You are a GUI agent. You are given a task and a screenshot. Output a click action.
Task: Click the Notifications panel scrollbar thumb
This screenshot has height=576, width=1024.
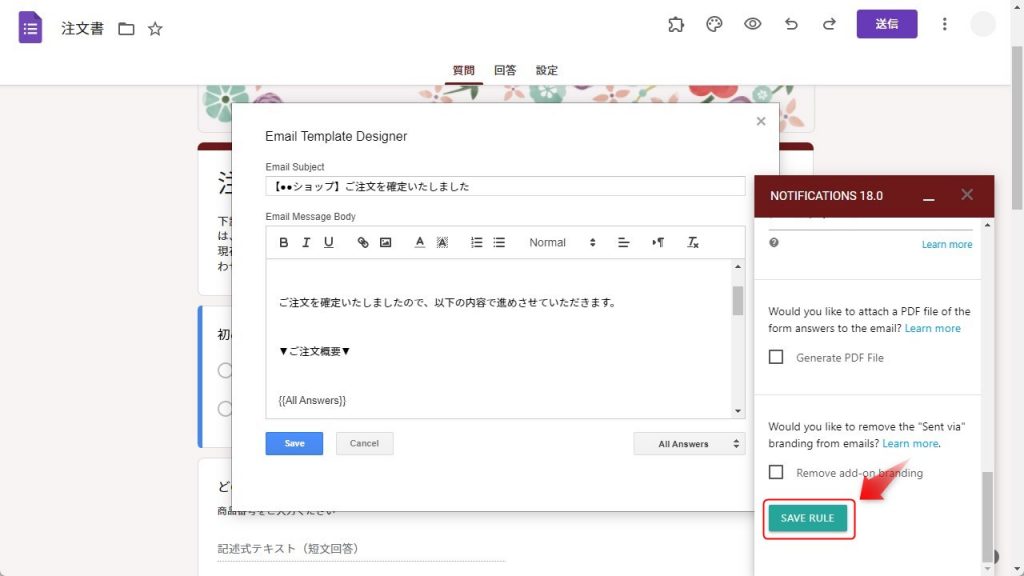tap(987, 516)
